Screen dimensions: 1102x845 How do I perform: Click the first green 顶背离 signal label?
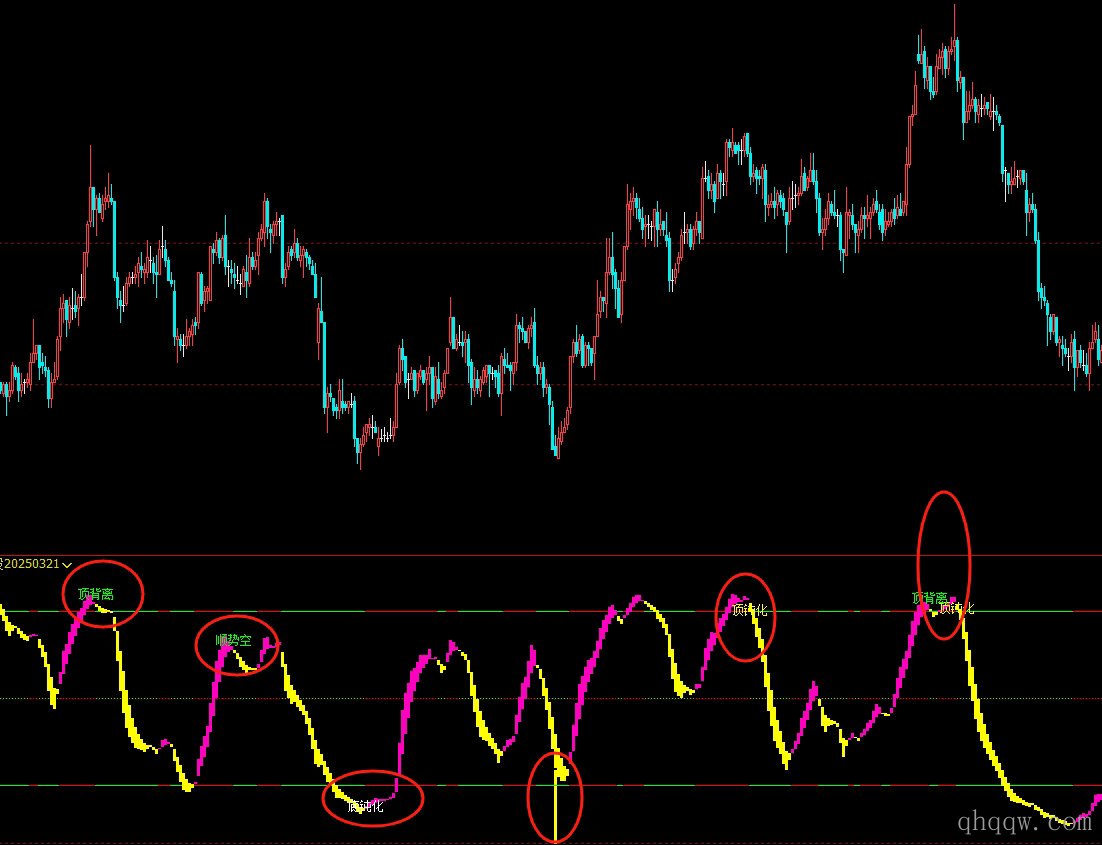(96, 594)
